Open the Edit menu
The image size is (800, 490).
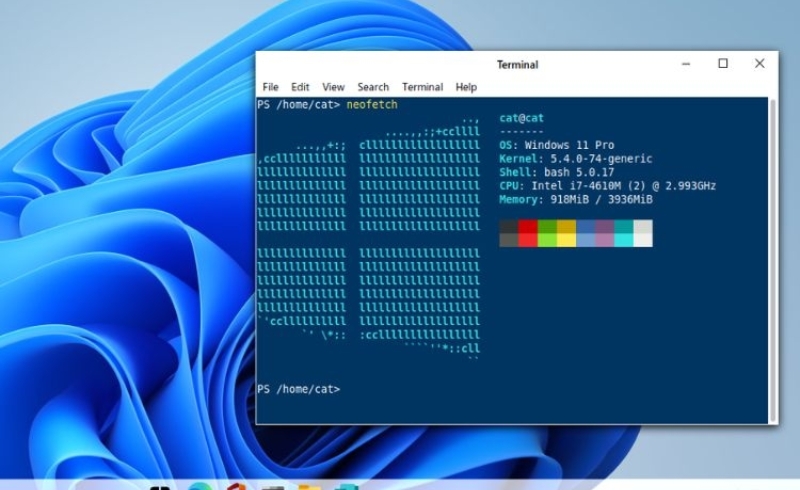point(300,87)
